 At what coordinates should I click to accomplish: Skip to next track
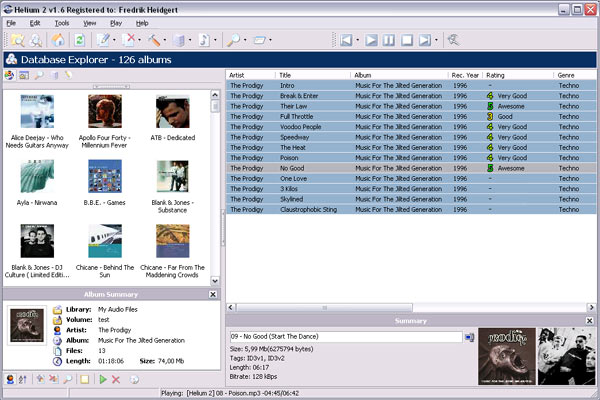(425, 40)
